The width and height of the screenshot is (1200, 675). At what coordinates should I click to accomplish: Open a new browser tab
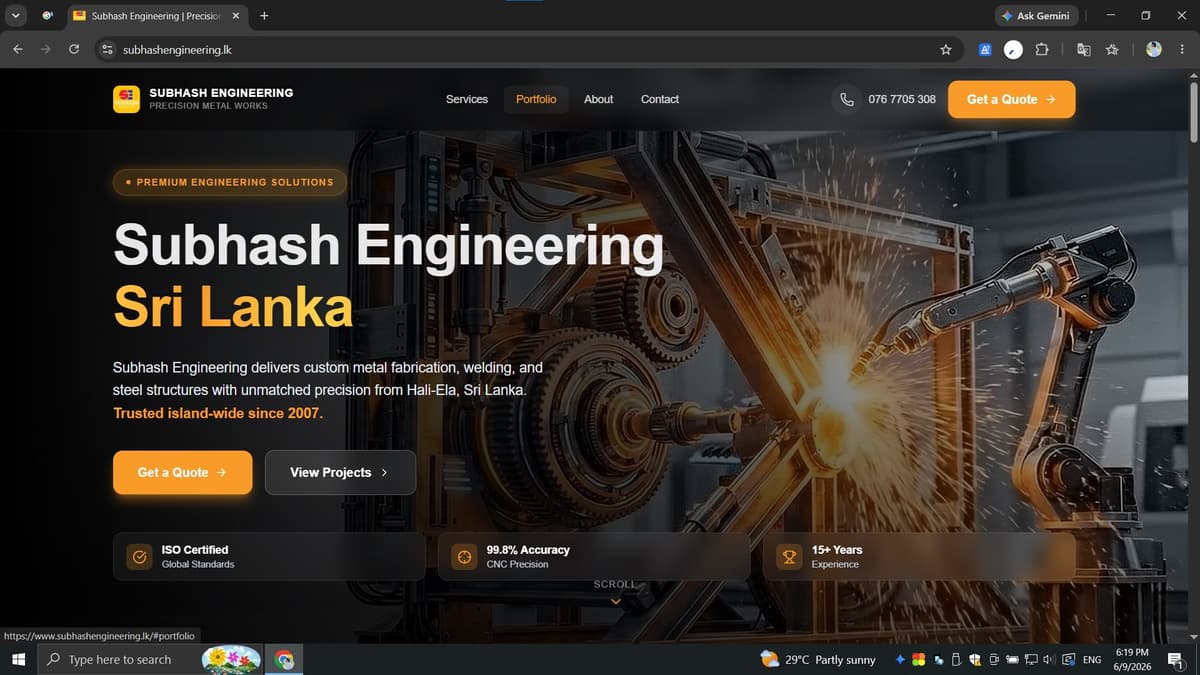(264, 16)
